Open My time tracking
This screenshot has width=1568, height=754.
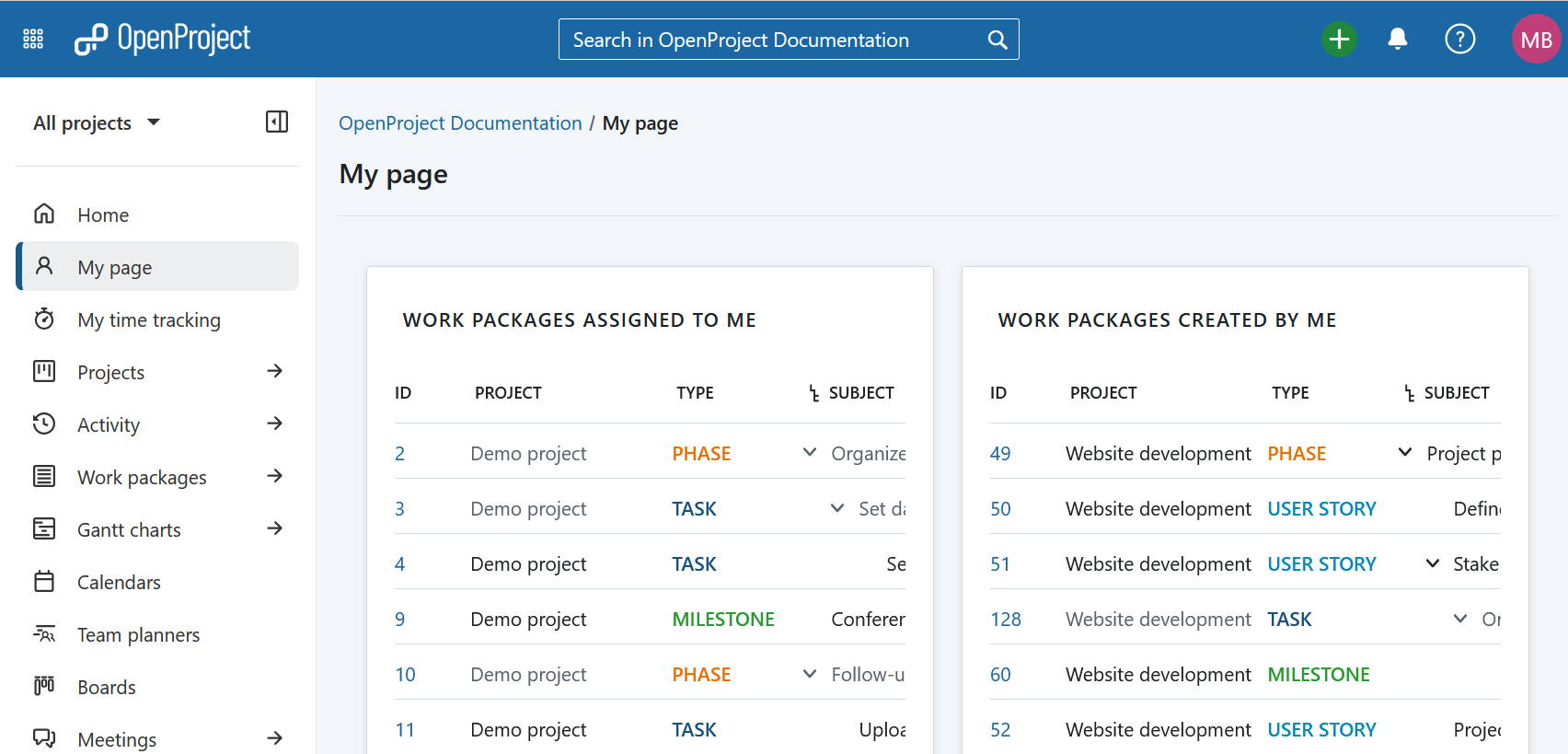pos(157,319)
